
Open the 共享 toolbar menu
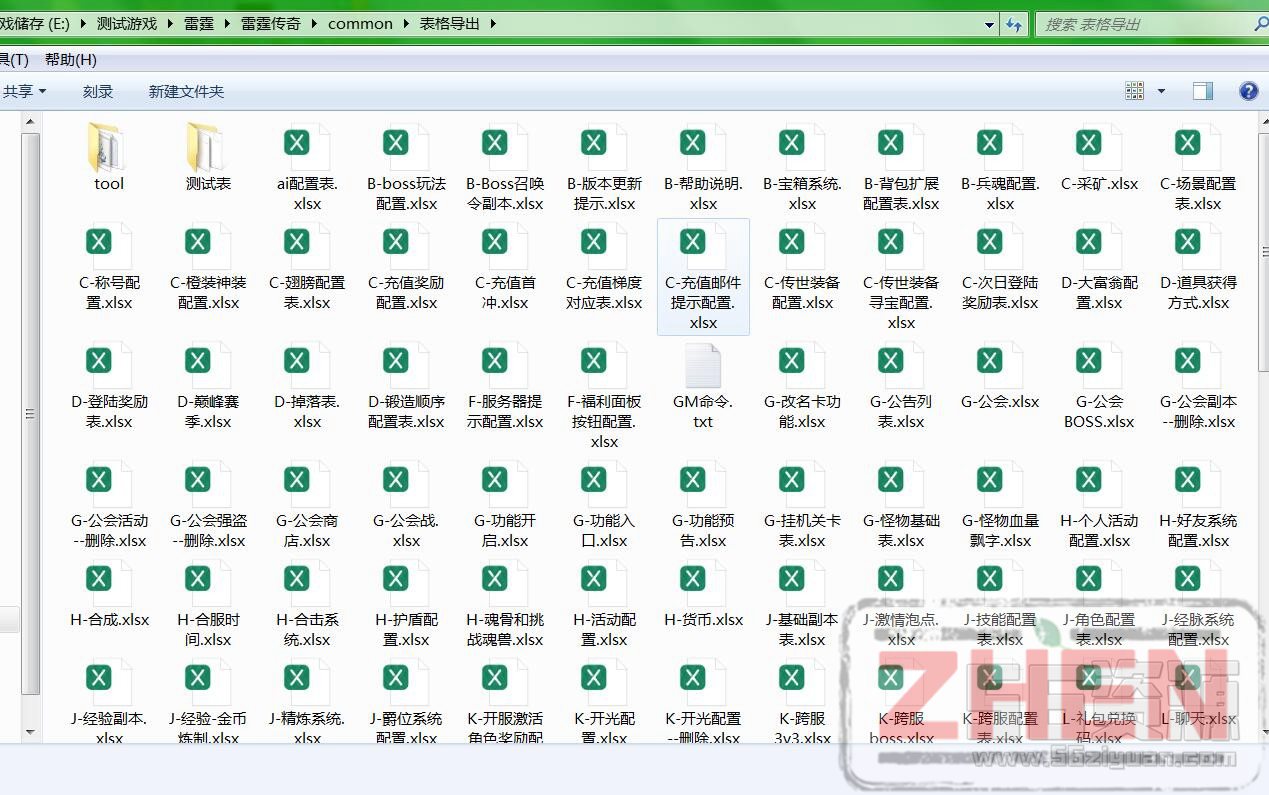24,91
